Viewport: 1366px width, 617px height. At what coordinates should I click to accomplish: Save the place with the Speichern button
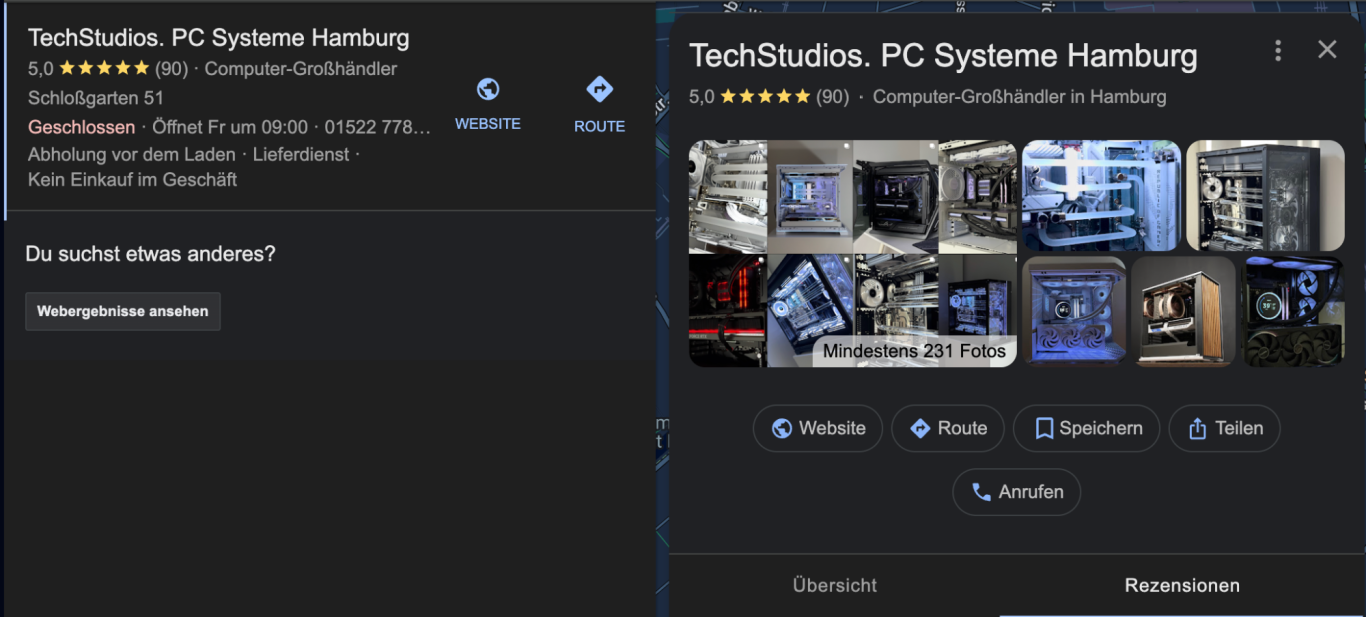coord(1086,428)
